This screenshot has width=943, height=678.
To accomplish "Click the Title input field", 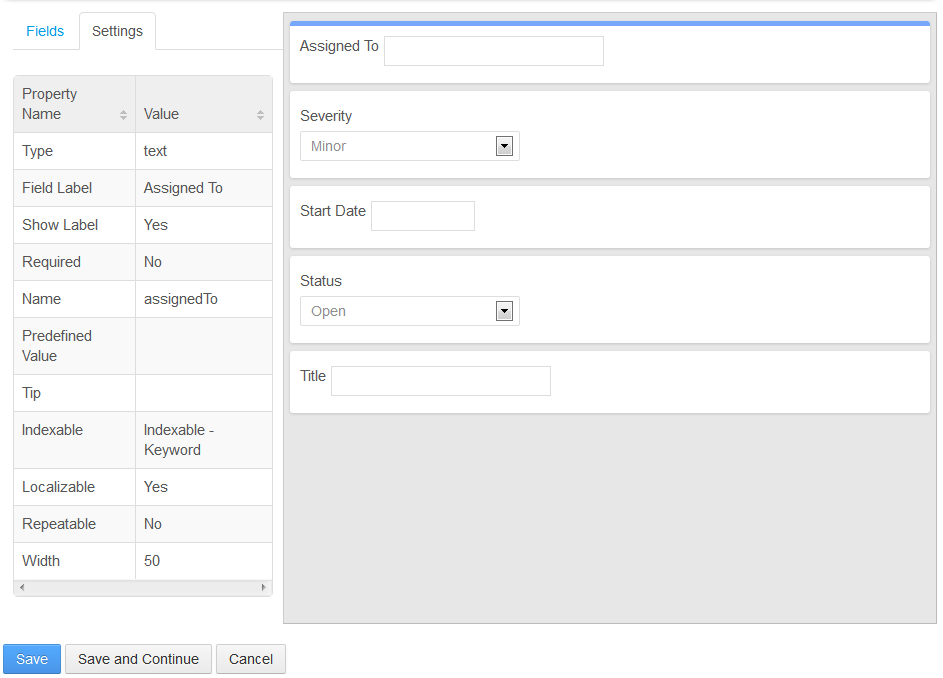I will pos(441,381).
